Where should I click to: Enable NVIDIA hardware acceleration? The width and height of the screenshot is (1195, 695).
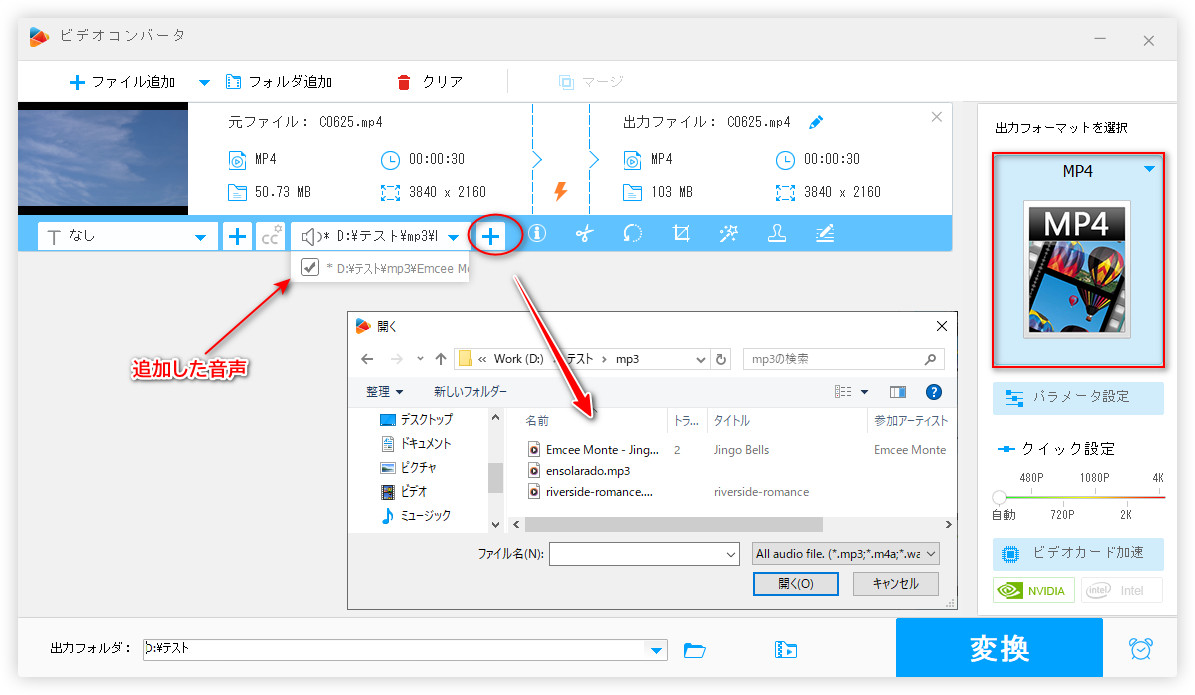(1034, 590)
